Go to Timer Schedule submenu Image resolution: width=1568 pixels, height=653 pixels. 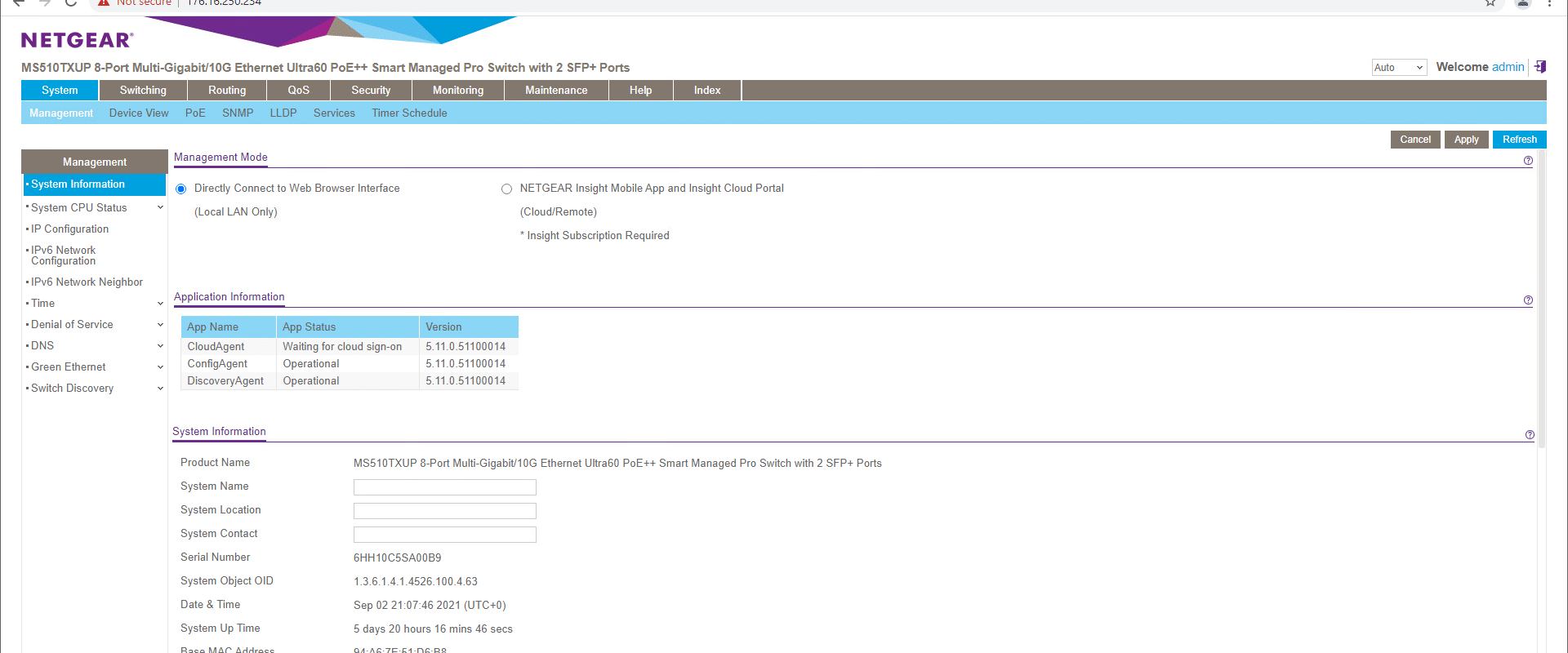(x=409, y=113)
